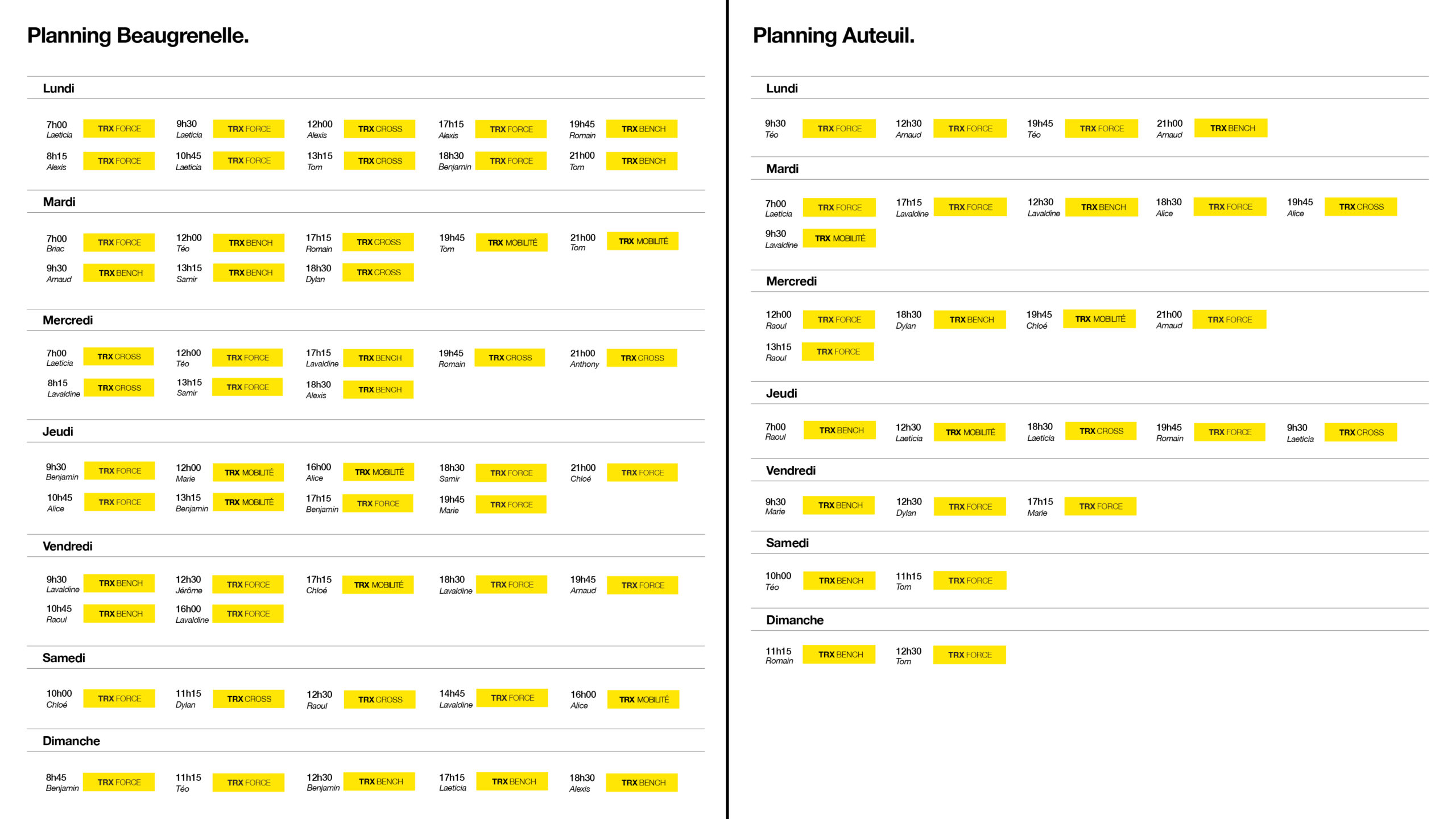Click the Vendredi heading under Planning Auteuil
This screenshot has width=1456, height=819.
[791, 470]
